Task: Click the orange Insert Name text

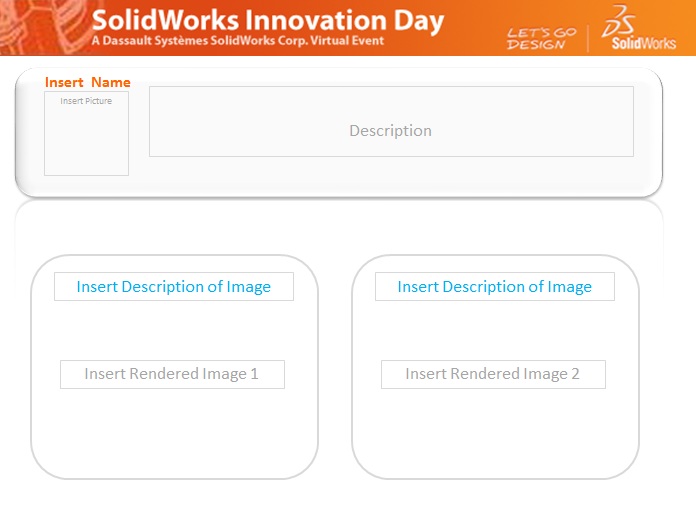Action: point(88,82)
